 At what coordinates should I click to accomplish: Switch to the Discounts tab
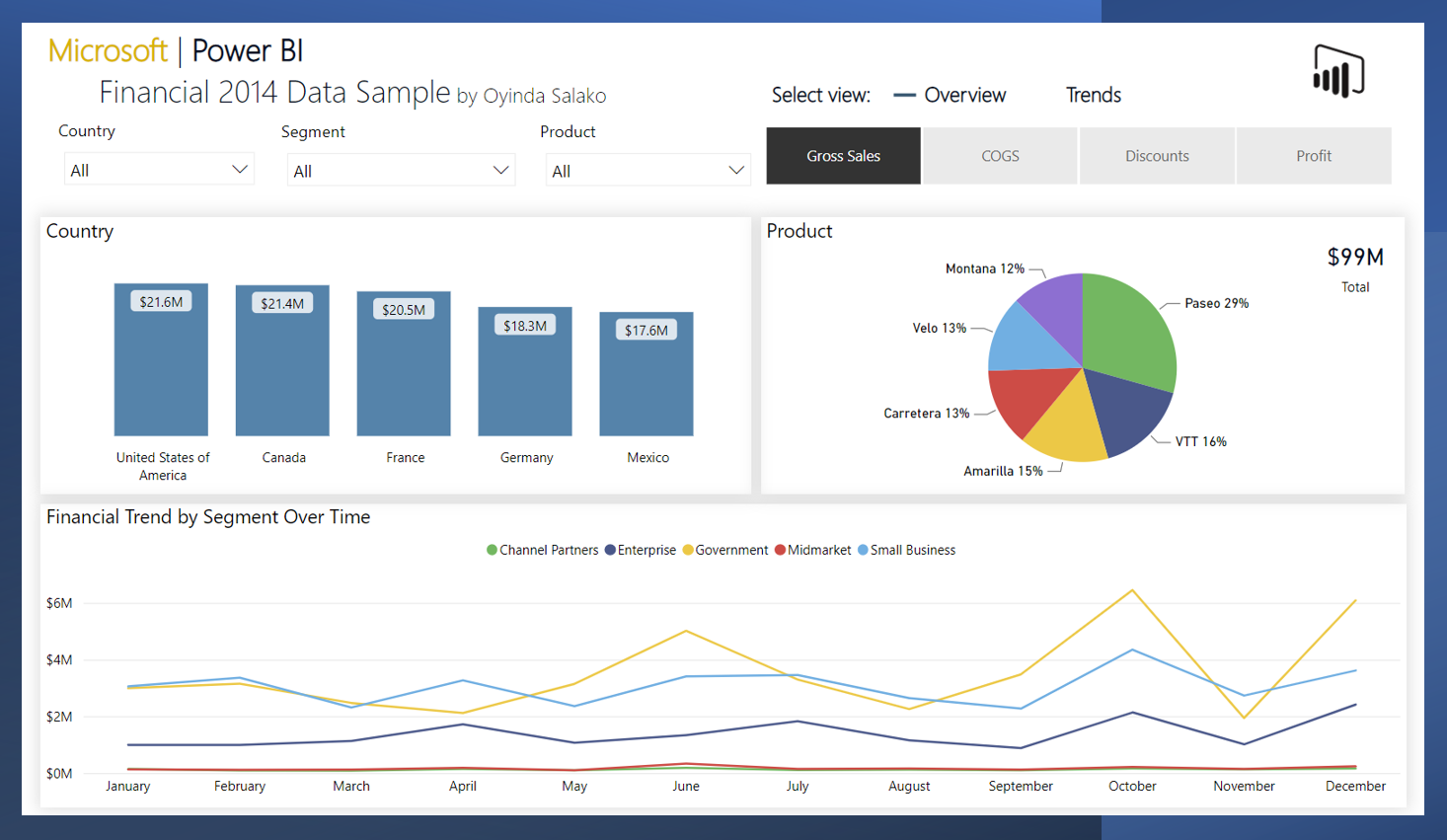coord(1157,156)
